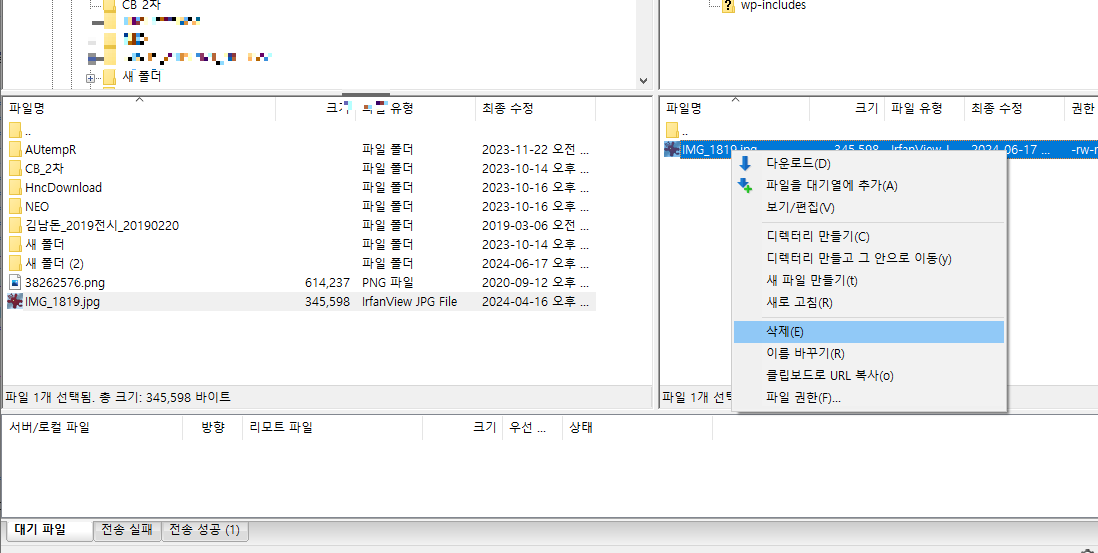Click local status text 파일 1개 선택됨

(x=51, y=397)
